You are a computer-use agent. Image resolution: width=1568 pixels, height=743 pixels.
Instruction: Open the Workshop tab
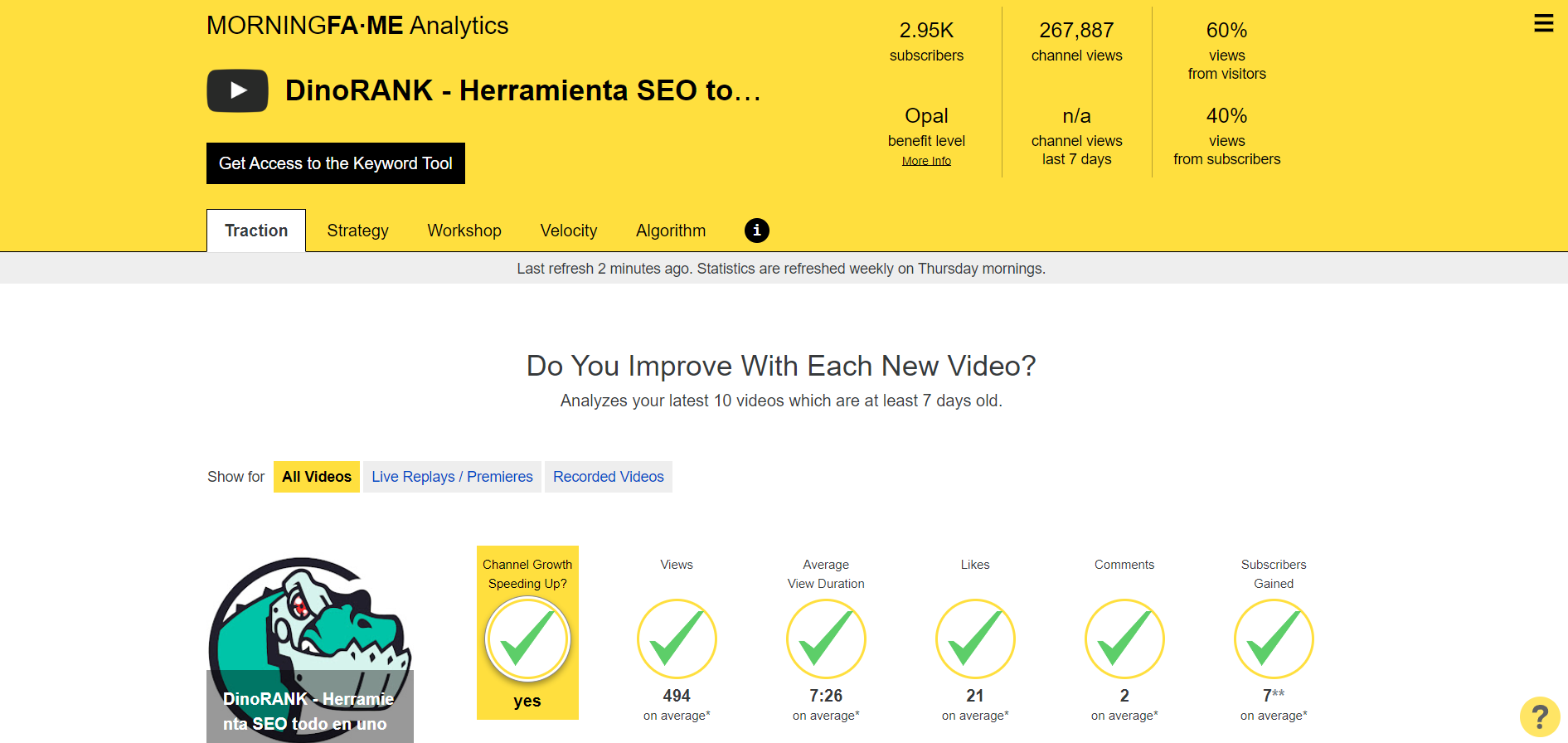tap(464, 231)
